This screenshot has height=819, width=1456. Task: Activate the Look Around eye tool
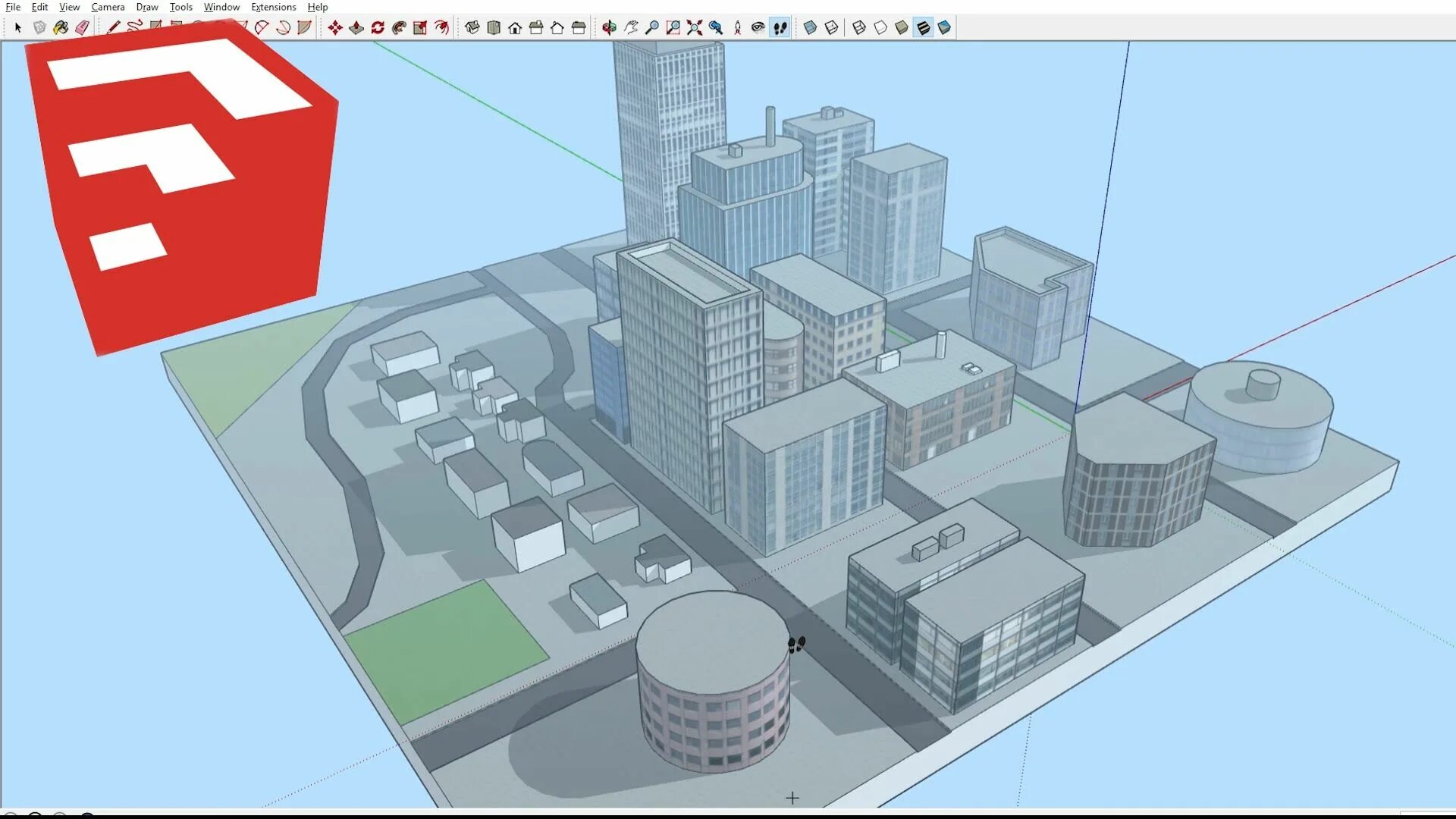(758, 28)
